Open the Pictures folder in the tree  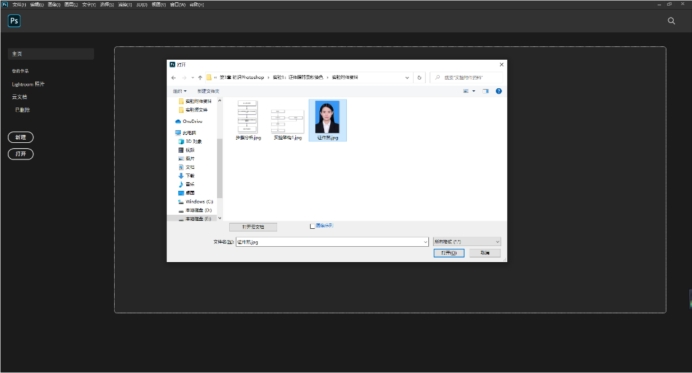pyautogui.click(x=186, y=158)
